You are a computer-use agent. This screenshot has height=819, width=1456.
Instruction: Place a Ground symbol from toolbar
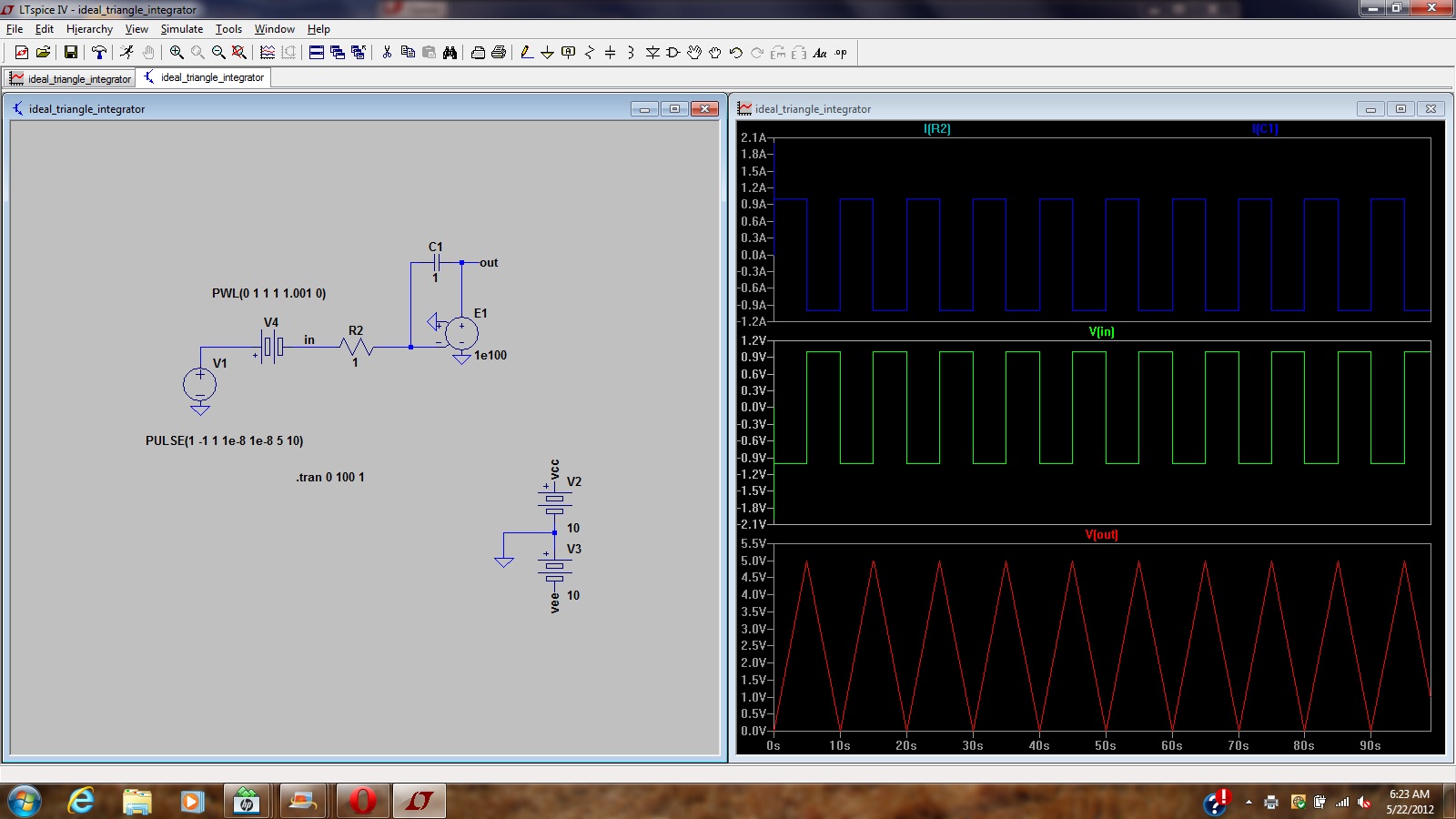[x=548, y=53]
